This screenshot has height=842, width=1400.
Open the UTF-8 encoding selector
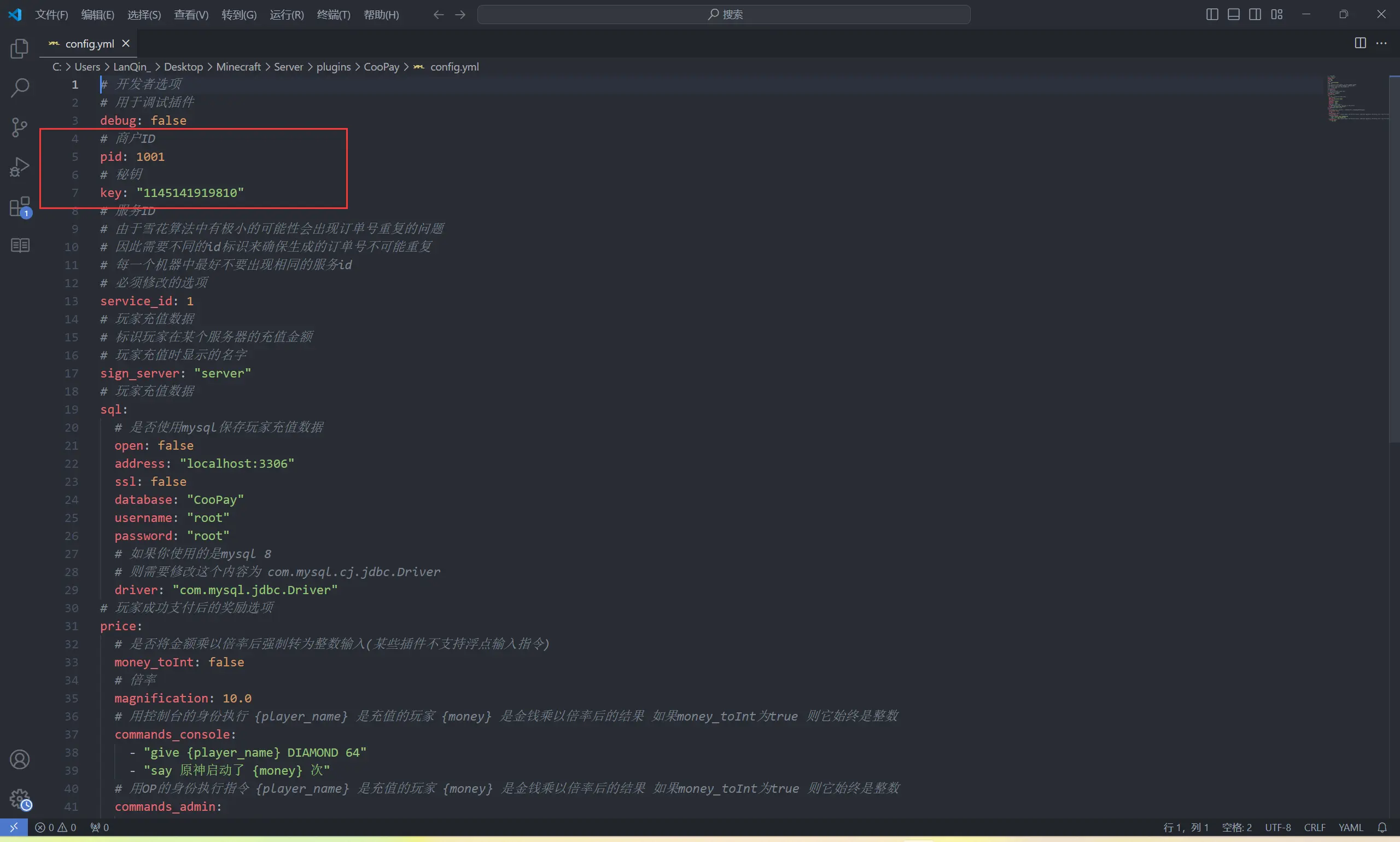(x=1277, y=827)
